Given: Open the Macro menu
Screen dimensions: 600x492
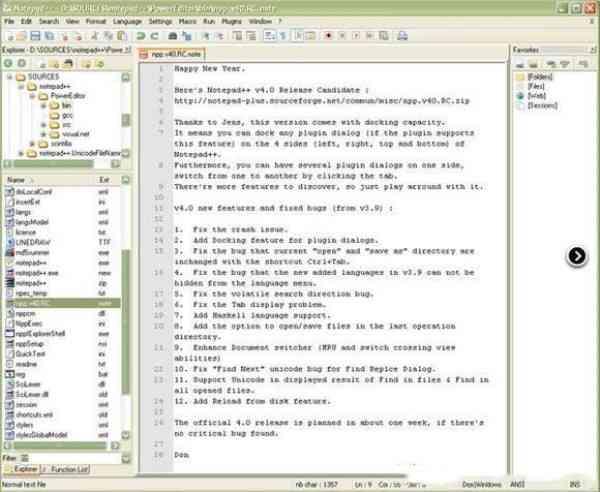Looking at the screenshot, I should tap(188, 21).
